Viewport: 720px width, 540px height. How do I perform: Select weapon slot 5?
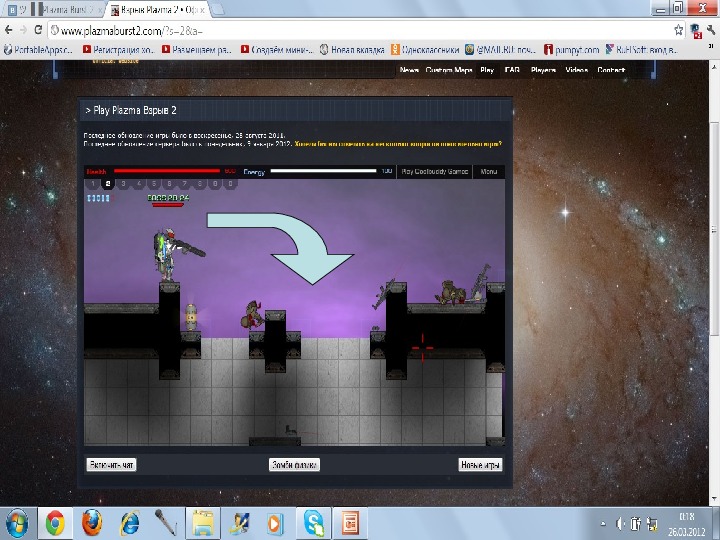point(154,184)
